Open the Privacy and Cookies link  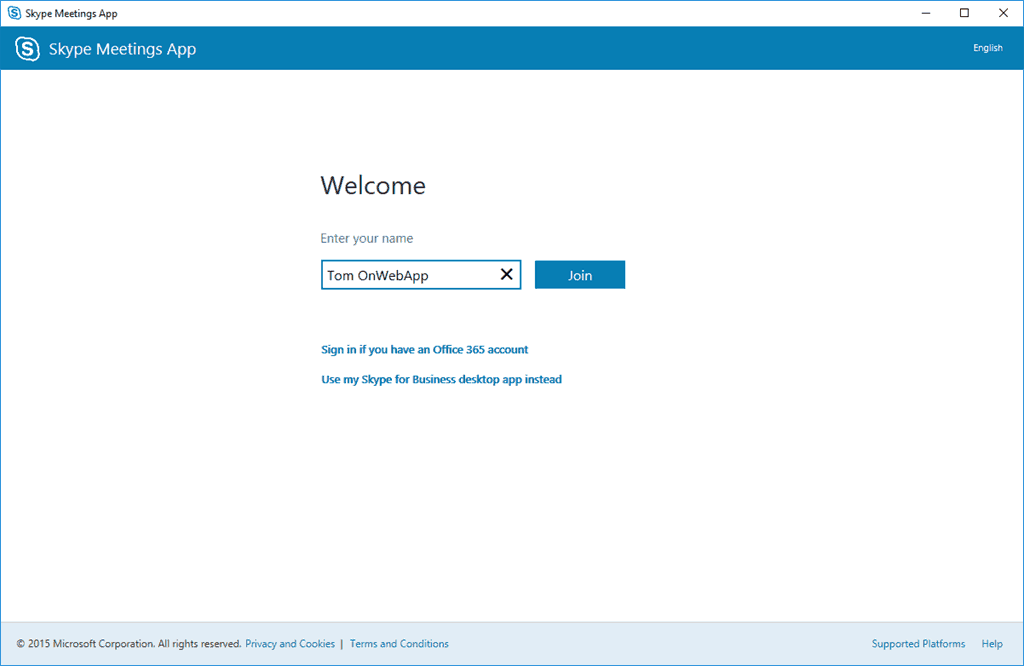pos(290,644)
